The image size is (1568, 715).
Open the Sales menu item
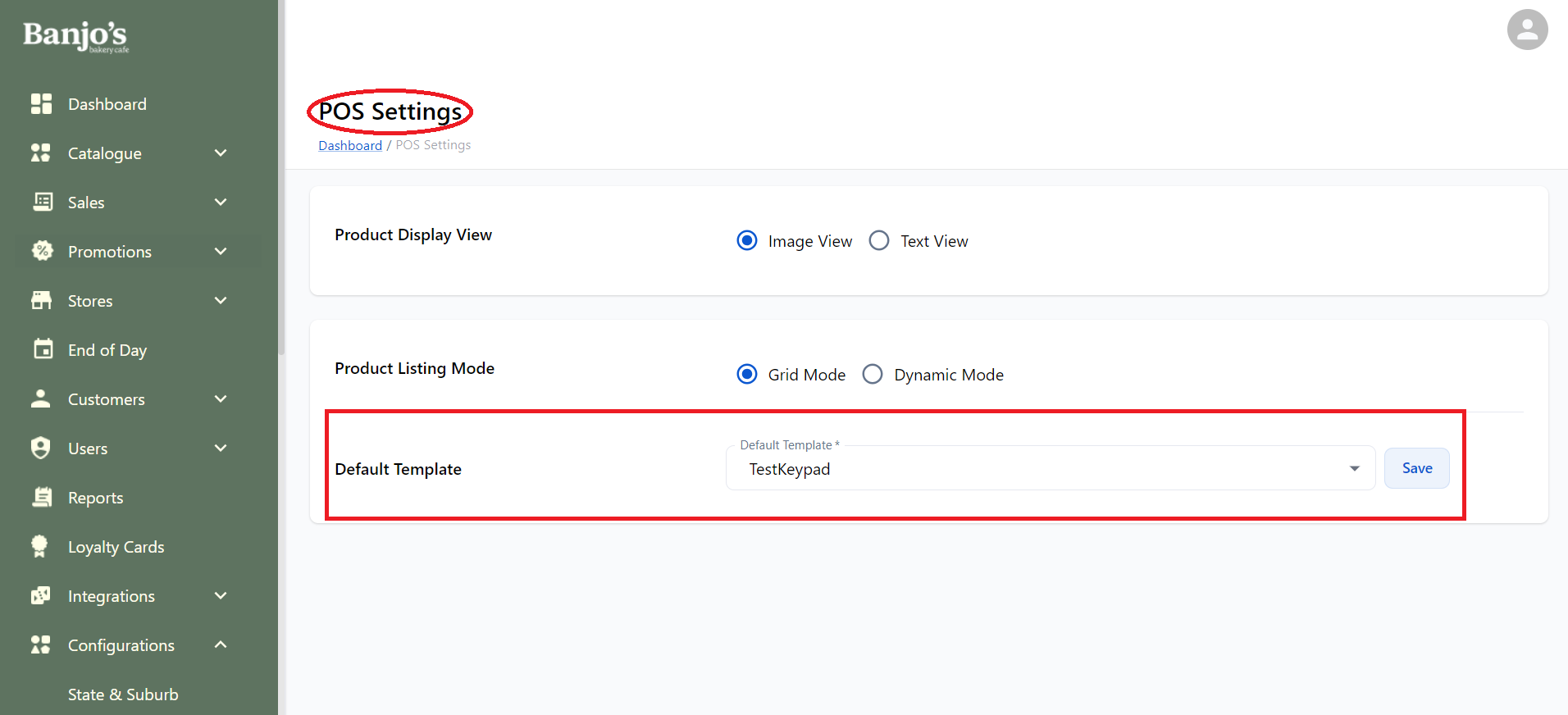pyautogui.click(x=86, y=203)
